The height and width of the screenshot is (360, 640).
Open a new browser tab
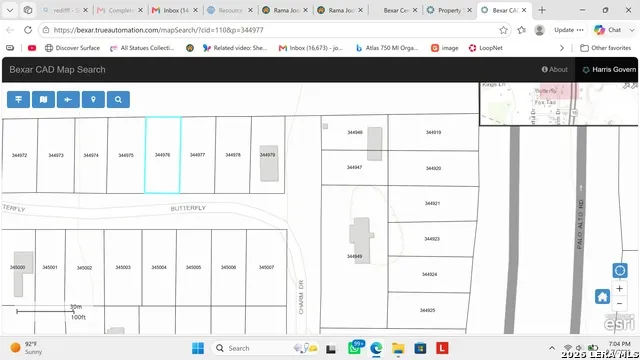coord(542,10)
